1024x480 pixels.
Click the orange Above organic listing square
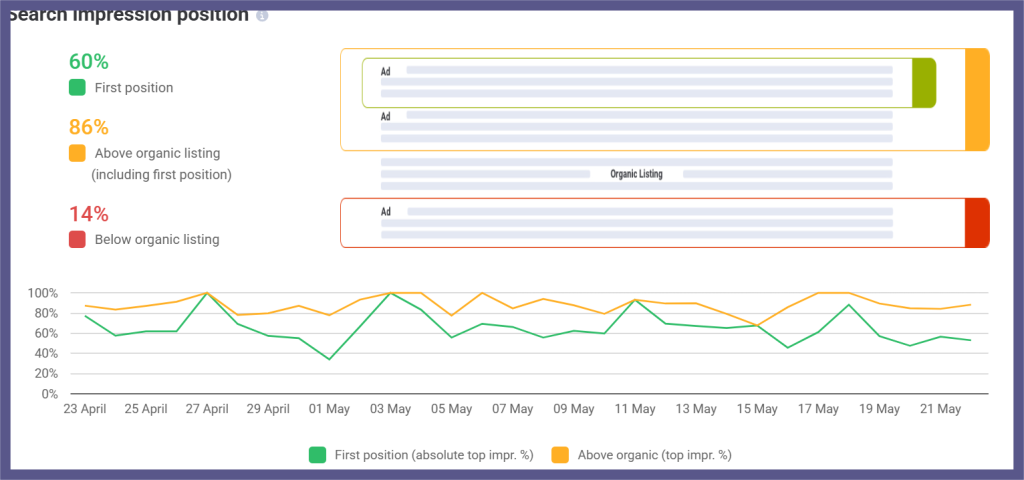[x=77, y=153]
